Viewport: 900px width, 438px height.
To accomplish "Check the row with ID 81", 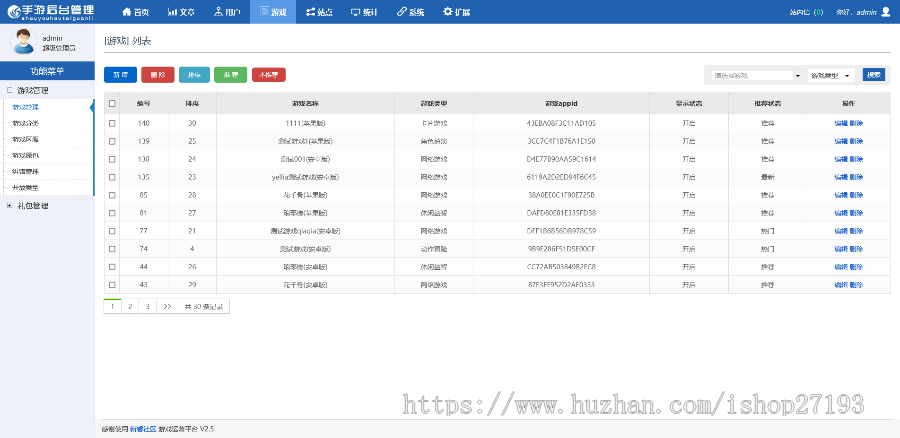I will point(112,213).
